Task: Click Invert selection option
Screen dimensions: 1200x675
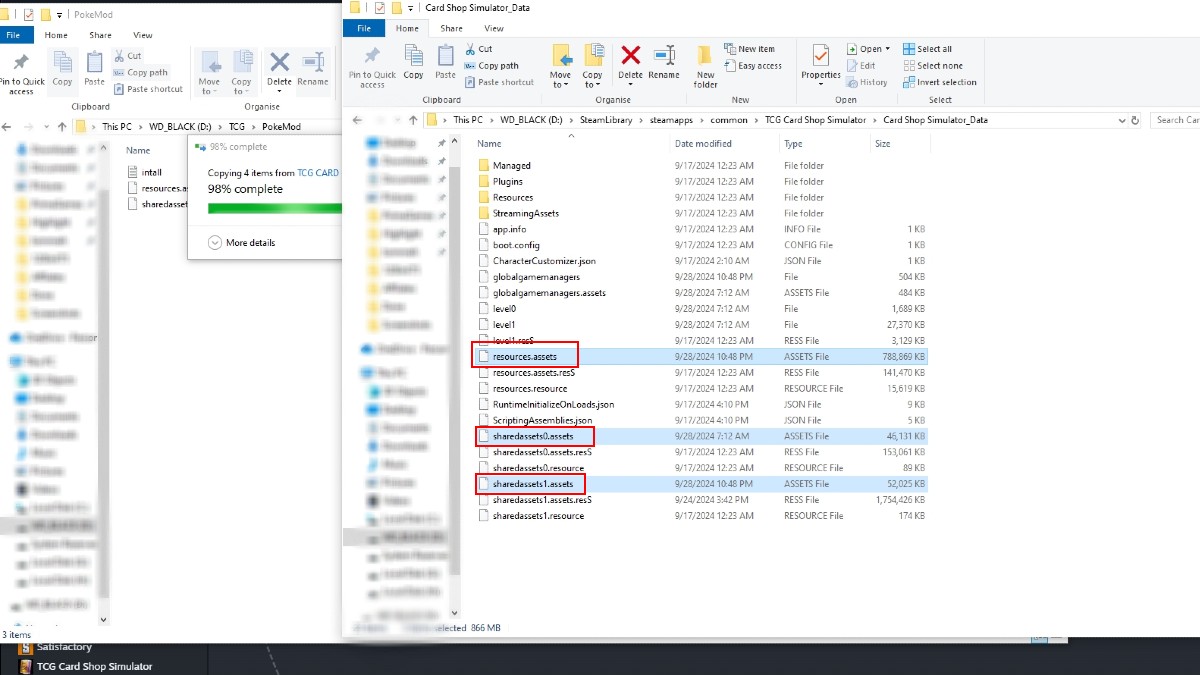Action: click(939, 82)
